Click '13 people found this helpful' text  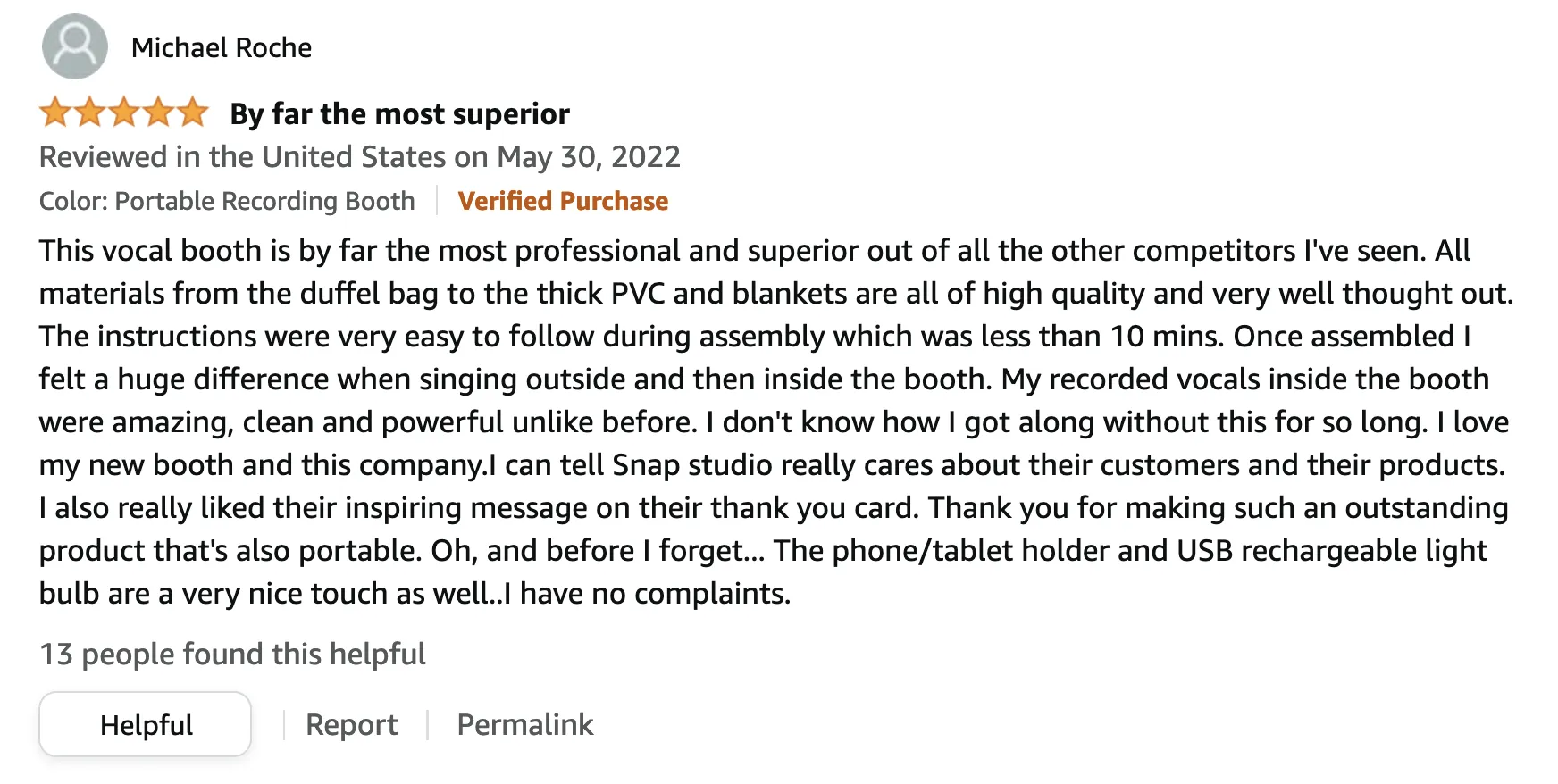pos(232,655)
